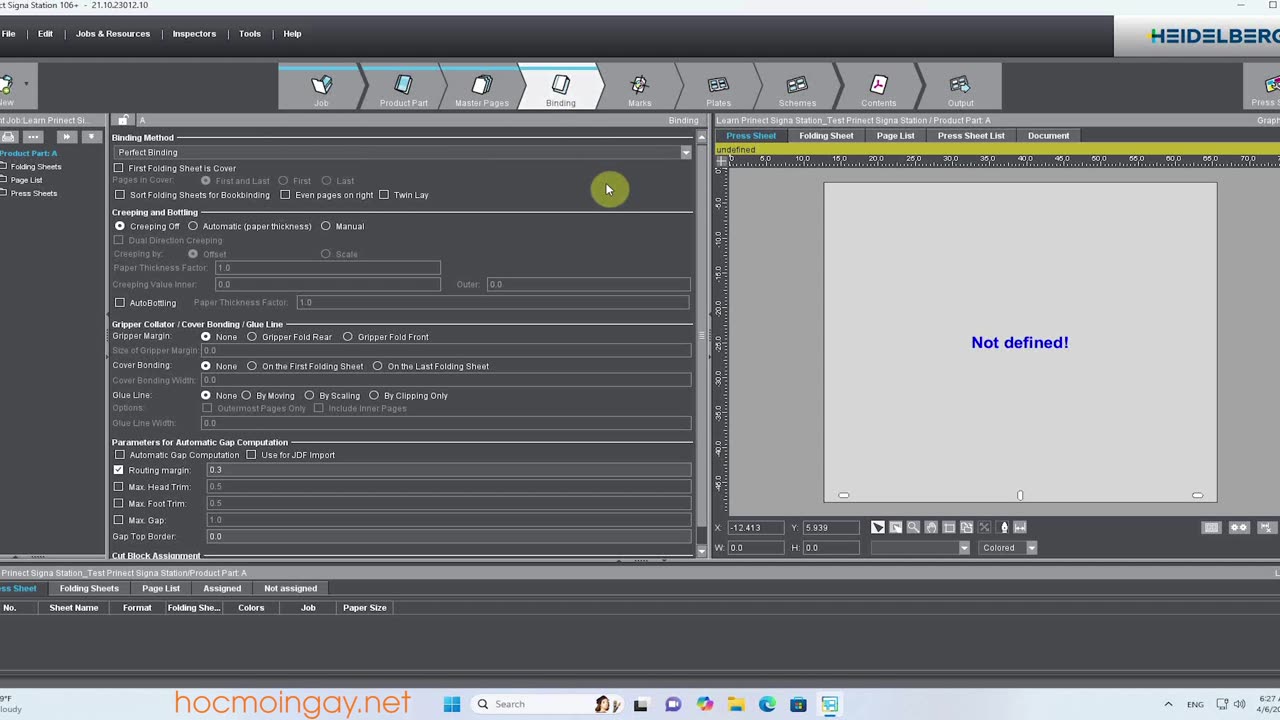Open the File menu
This screenshot has height=720, width=1280.
[x=8, y=34]
